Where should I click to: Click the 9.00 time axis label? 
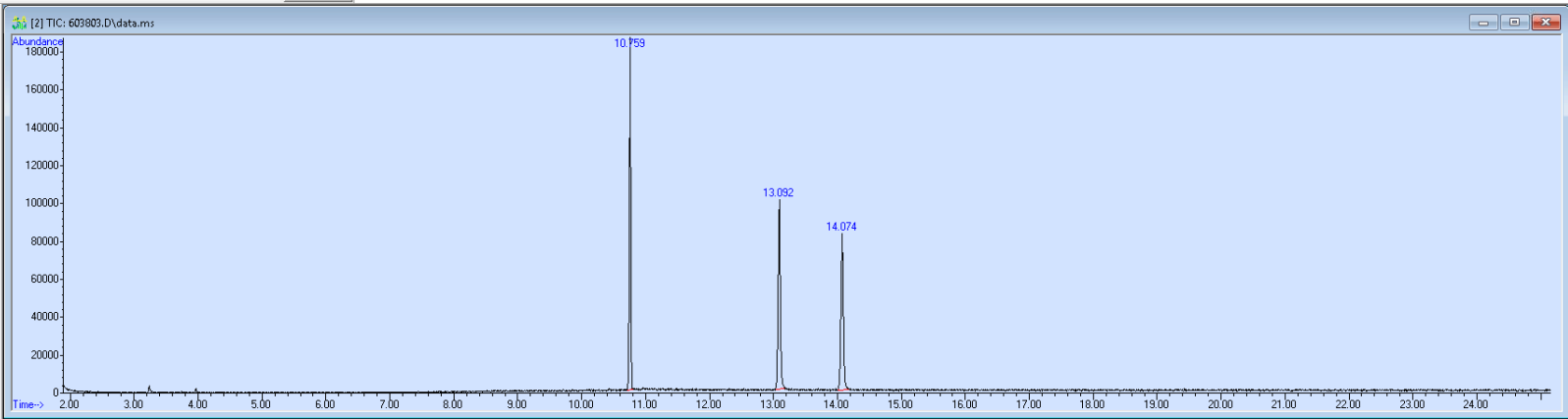516,404
